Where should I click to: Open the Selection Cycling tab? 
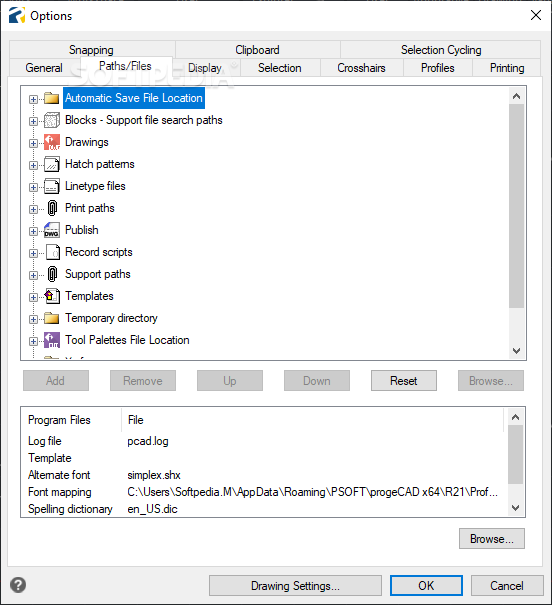click(x=441, y=50)
